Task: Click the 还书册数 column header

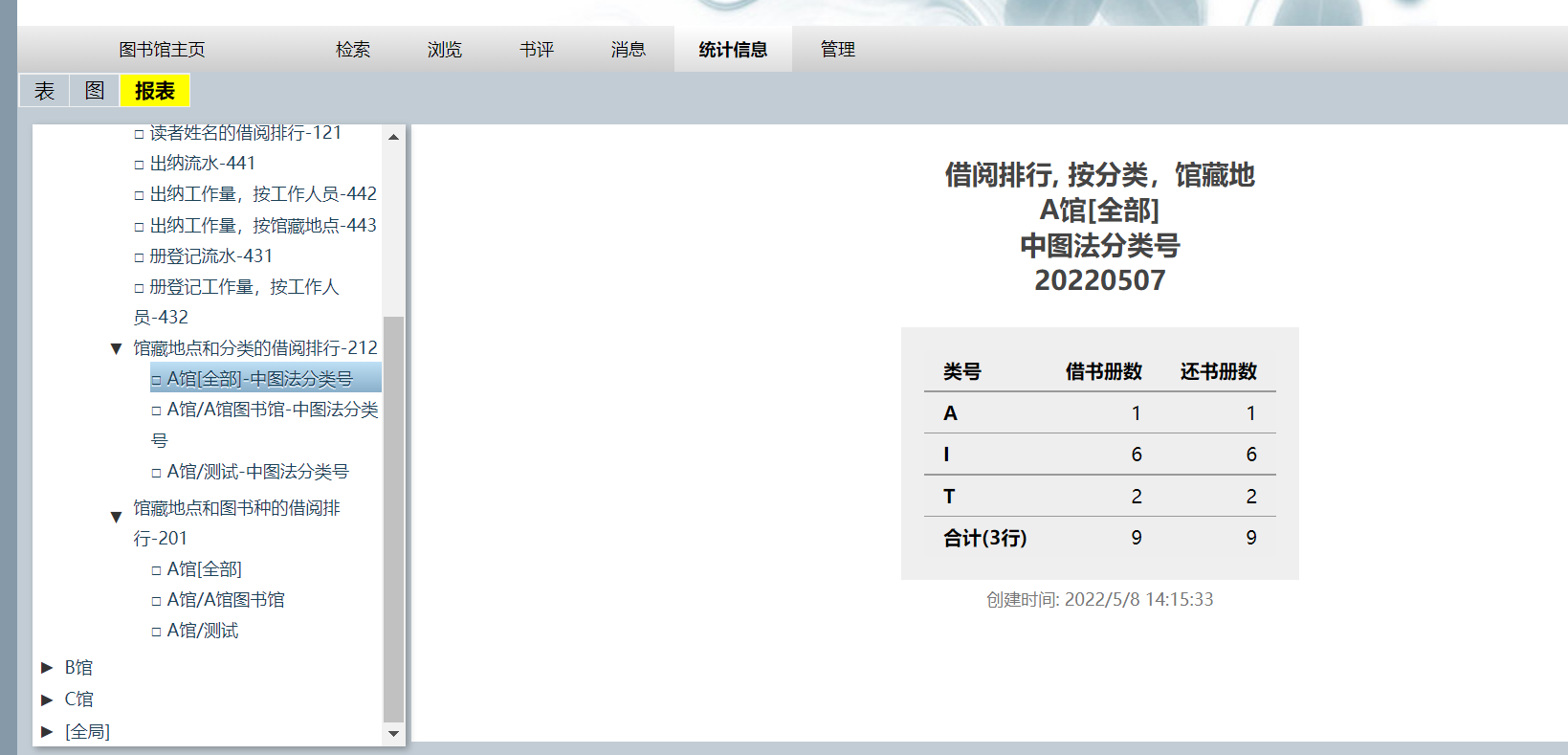Action: pyautogui.click(x=1219, y=371)
